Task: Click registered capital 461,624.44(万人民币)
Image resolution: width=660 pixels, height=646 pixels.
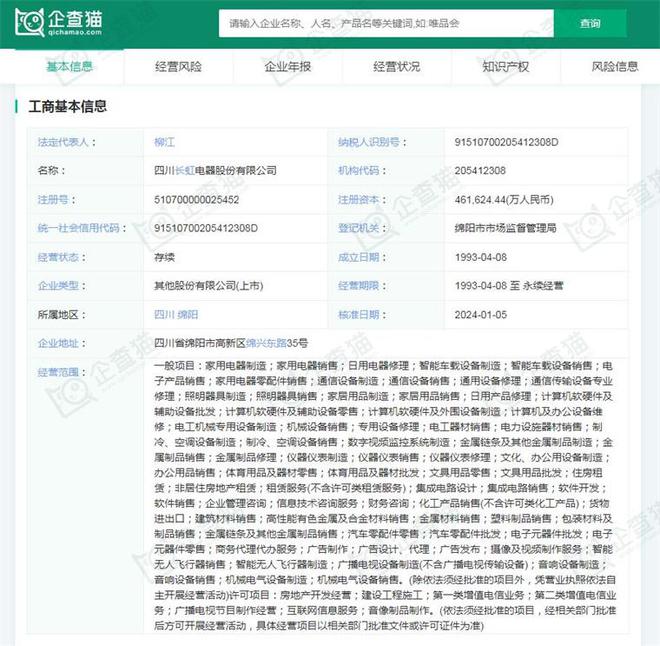Action: coord(504,199)
